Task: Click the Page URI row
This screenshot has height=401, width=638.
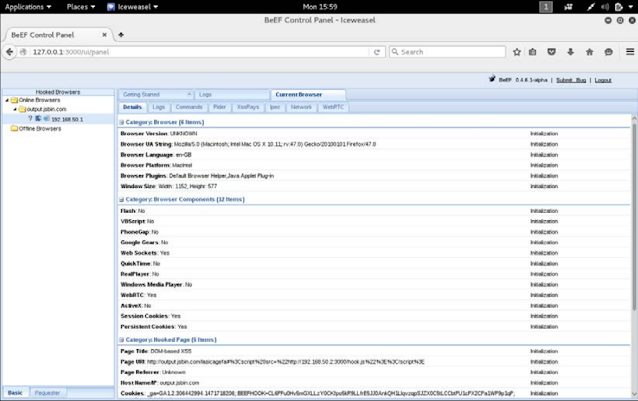Action: click(x=374, y=362)
